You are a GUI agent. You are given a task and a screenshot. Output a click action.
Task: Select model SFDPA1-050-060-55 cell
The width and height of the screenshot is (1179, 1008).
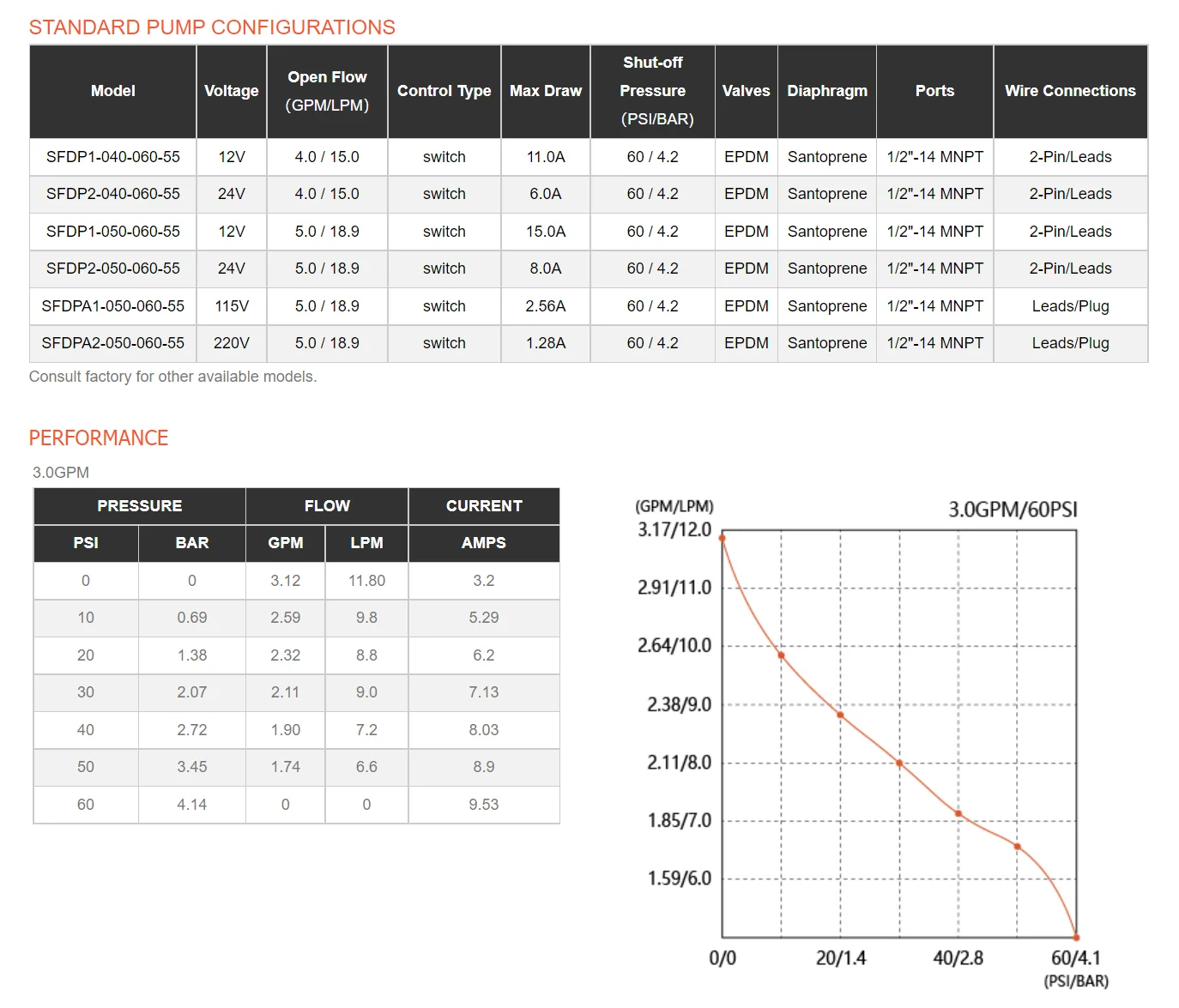113,306
